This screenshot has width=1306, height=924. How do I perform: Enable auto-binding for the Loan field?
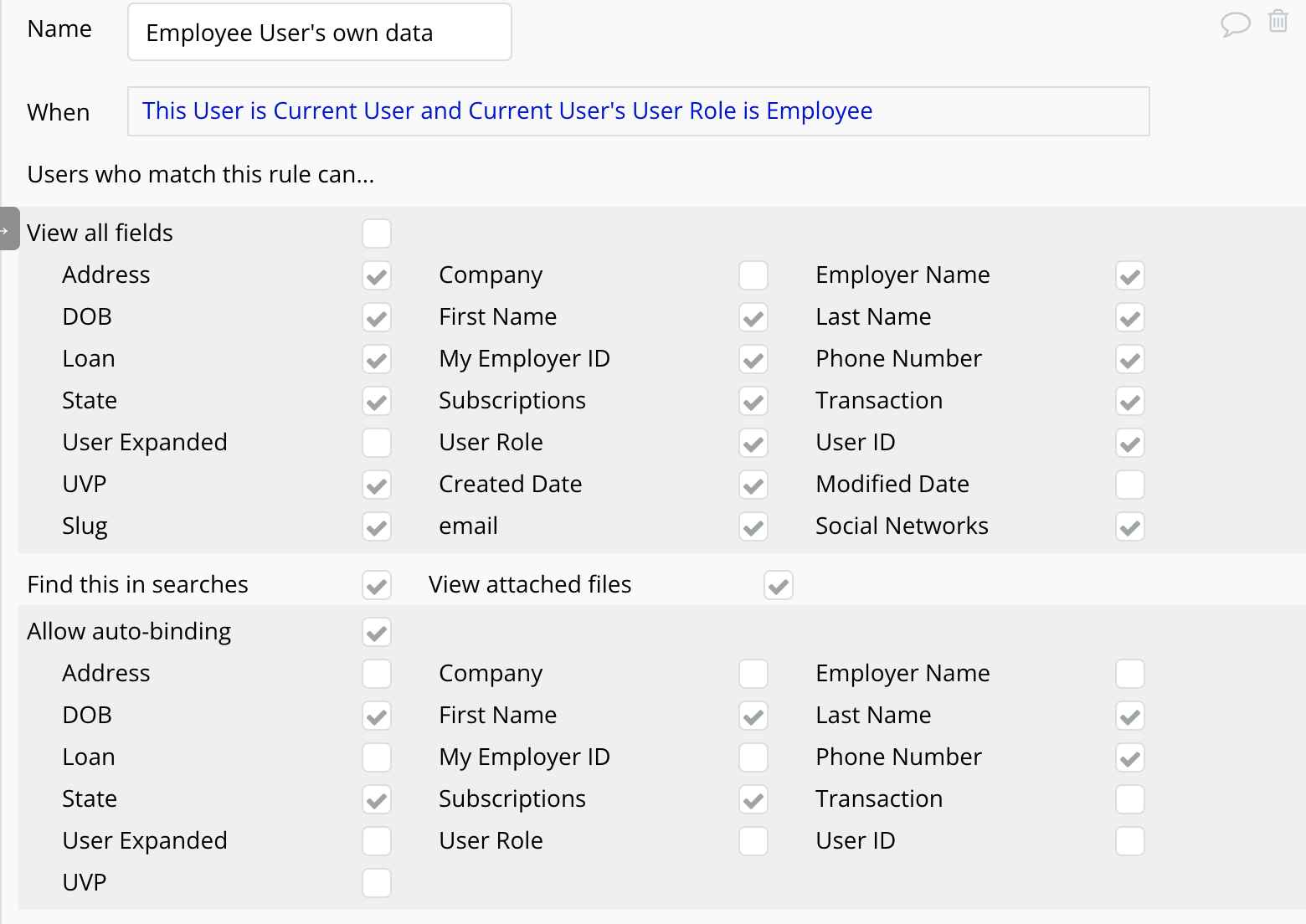pos(377,757)
